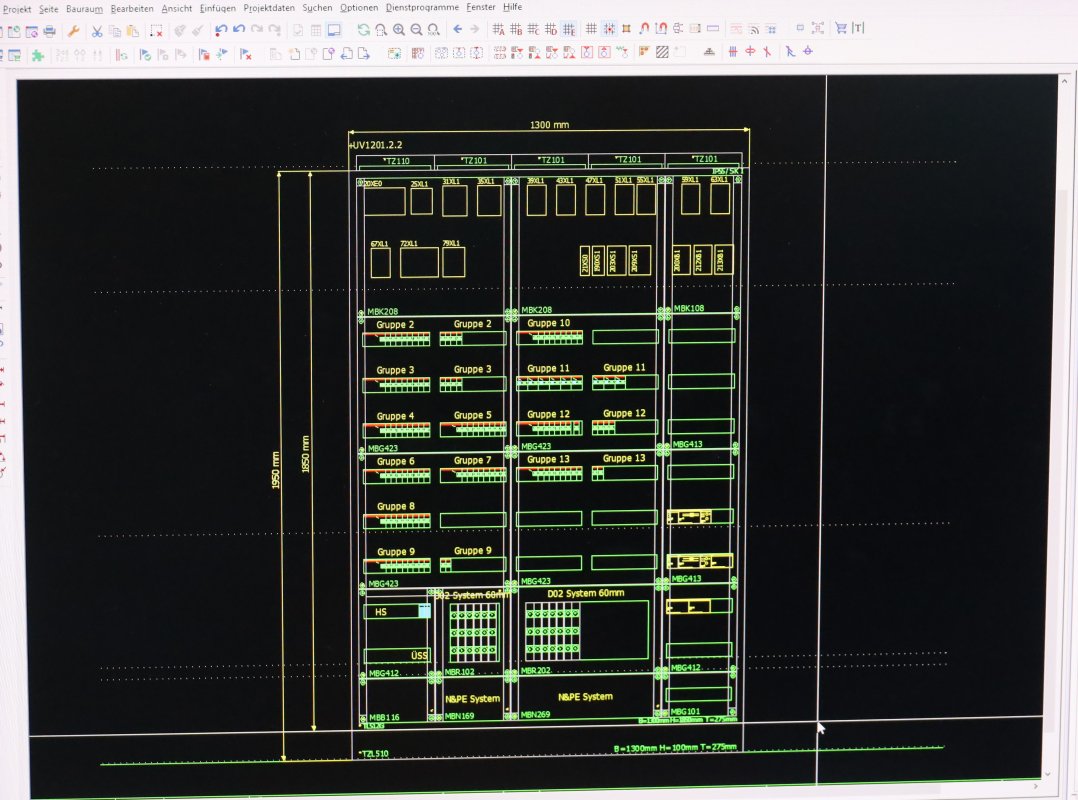The width and height of the screenshot is (1078, 800).
Task: Open the Einfügen menu
Action: point(217,7)
